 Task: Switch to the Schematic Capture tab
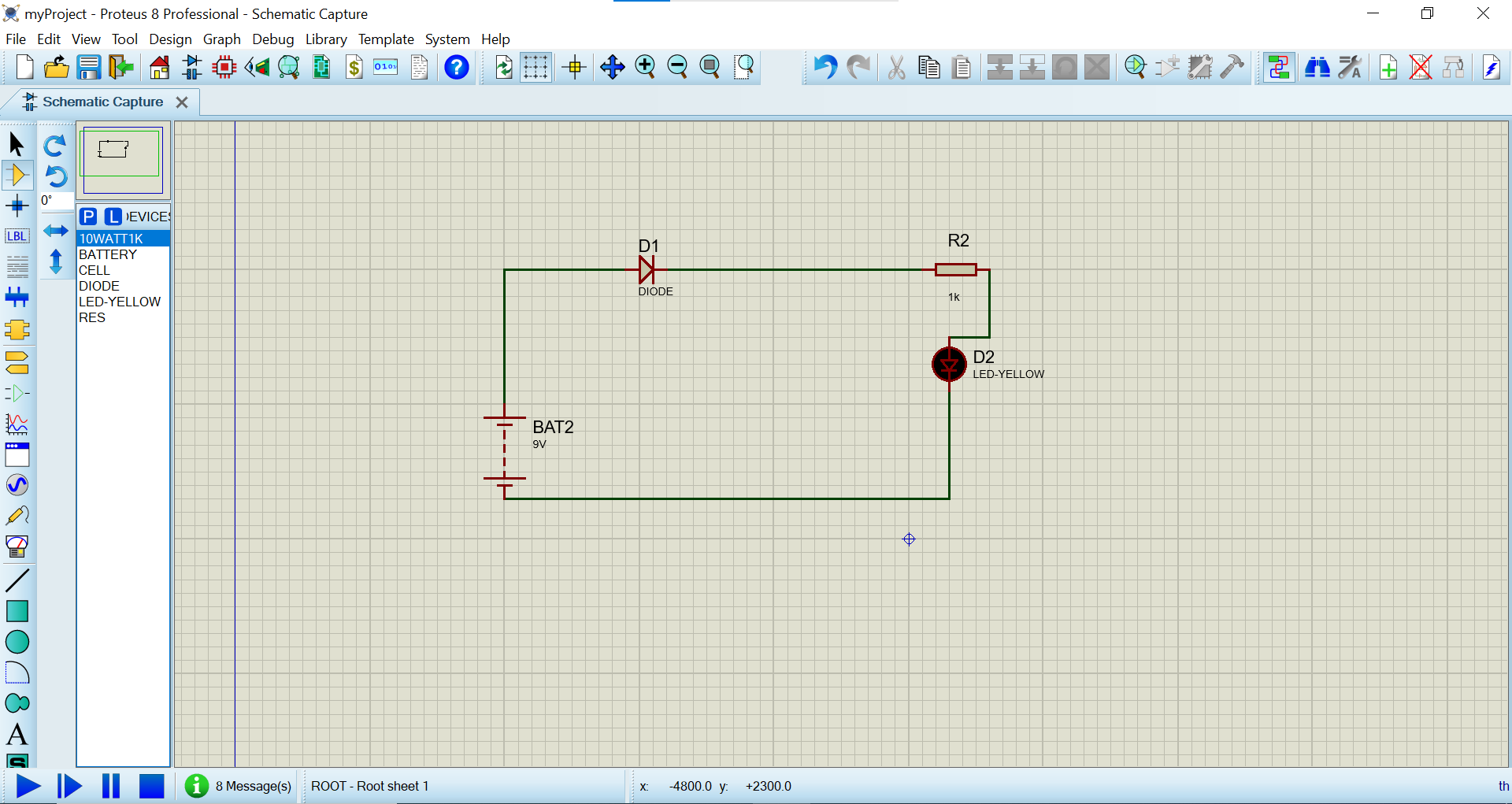pyautogui.click(x=102, y=102)
